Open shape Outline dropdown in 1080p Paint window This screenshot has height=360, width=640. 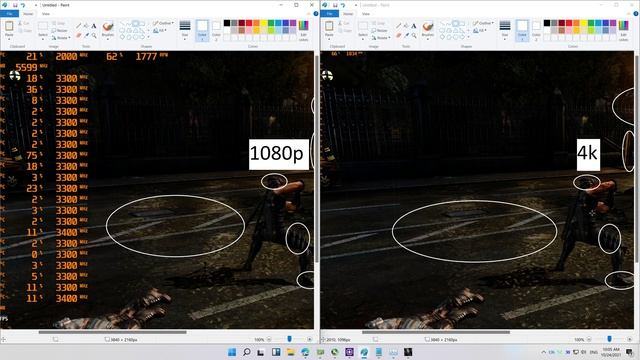tap(163, 23)
